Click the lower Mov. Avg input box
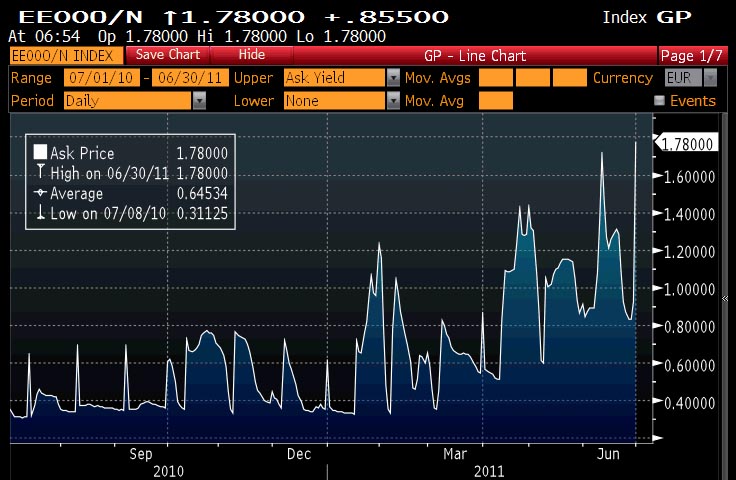This screenshot has width=736, height=480. 495,101
